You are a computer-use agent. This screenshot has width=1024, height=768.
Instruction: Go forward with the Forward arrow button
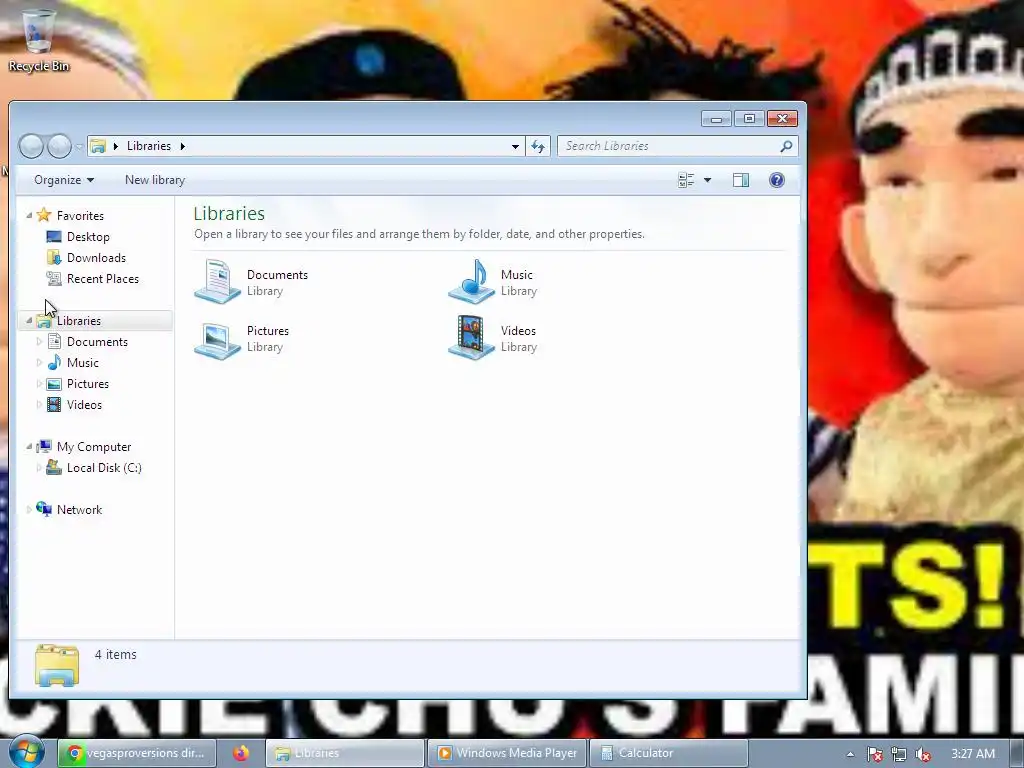point(59,146)
